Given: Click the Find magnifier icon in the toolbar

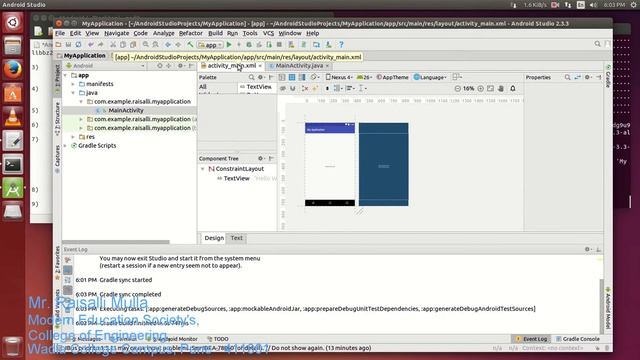Looking at the screenshot, I should pos(145,44).
